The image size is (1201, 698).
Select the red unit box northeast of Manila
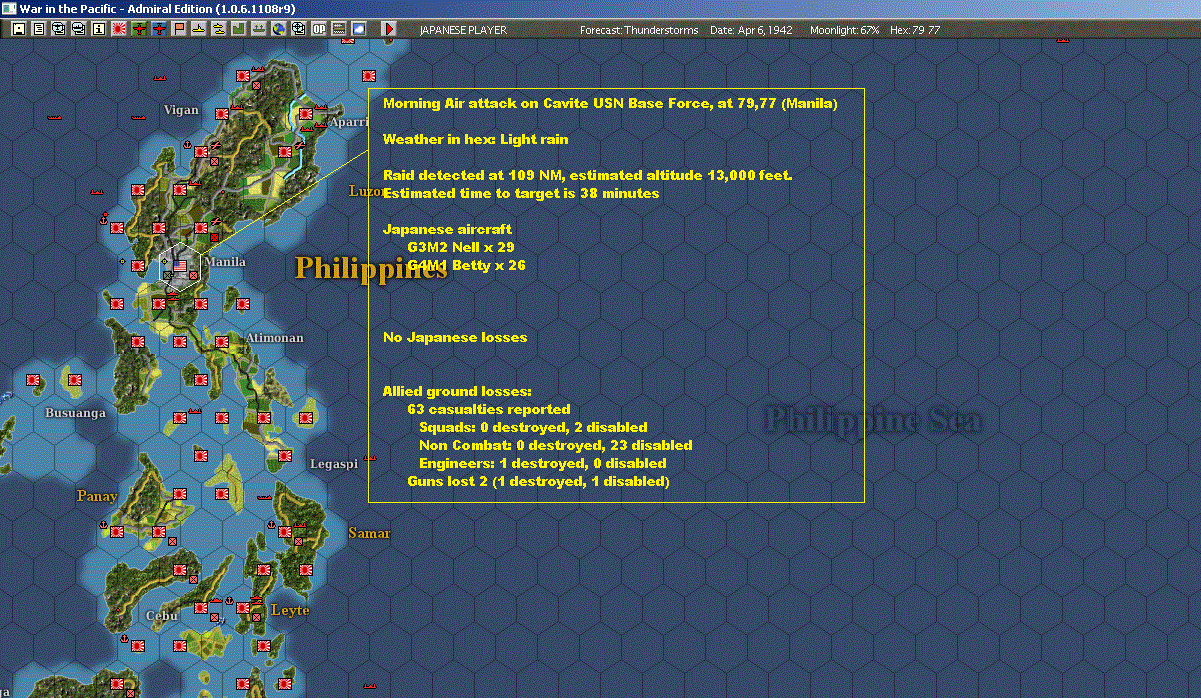[214, 237]
